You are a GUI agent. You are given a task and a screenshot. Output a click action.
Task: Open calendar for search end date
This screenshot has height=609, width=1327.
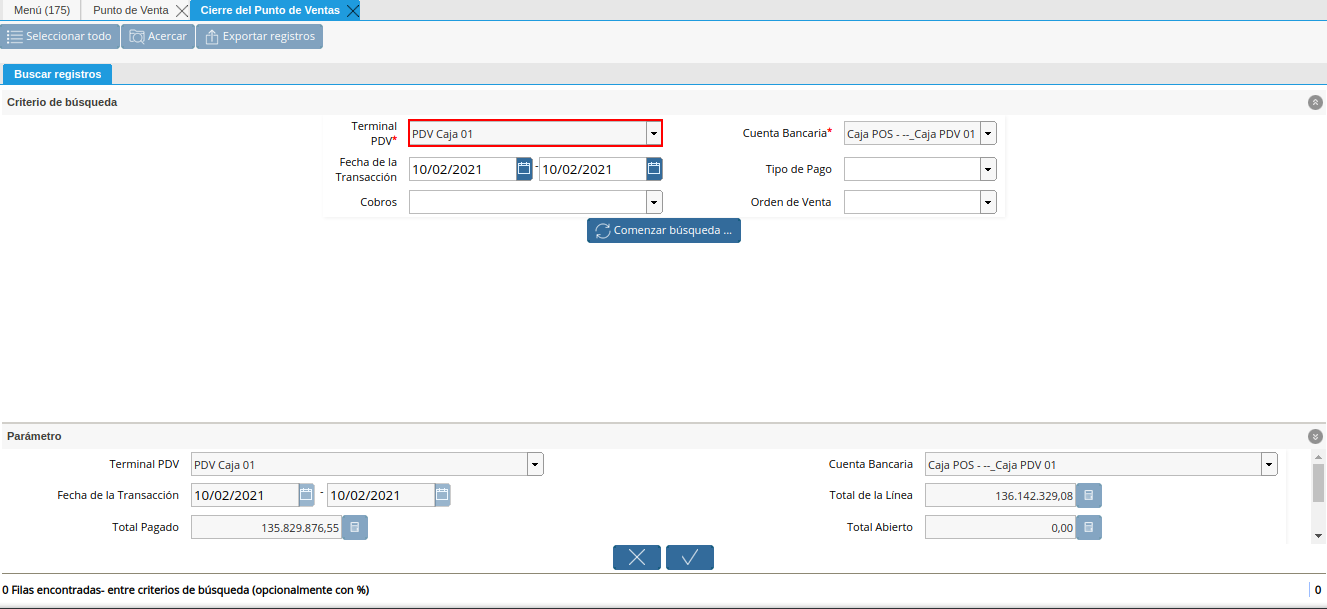(654, 169)
